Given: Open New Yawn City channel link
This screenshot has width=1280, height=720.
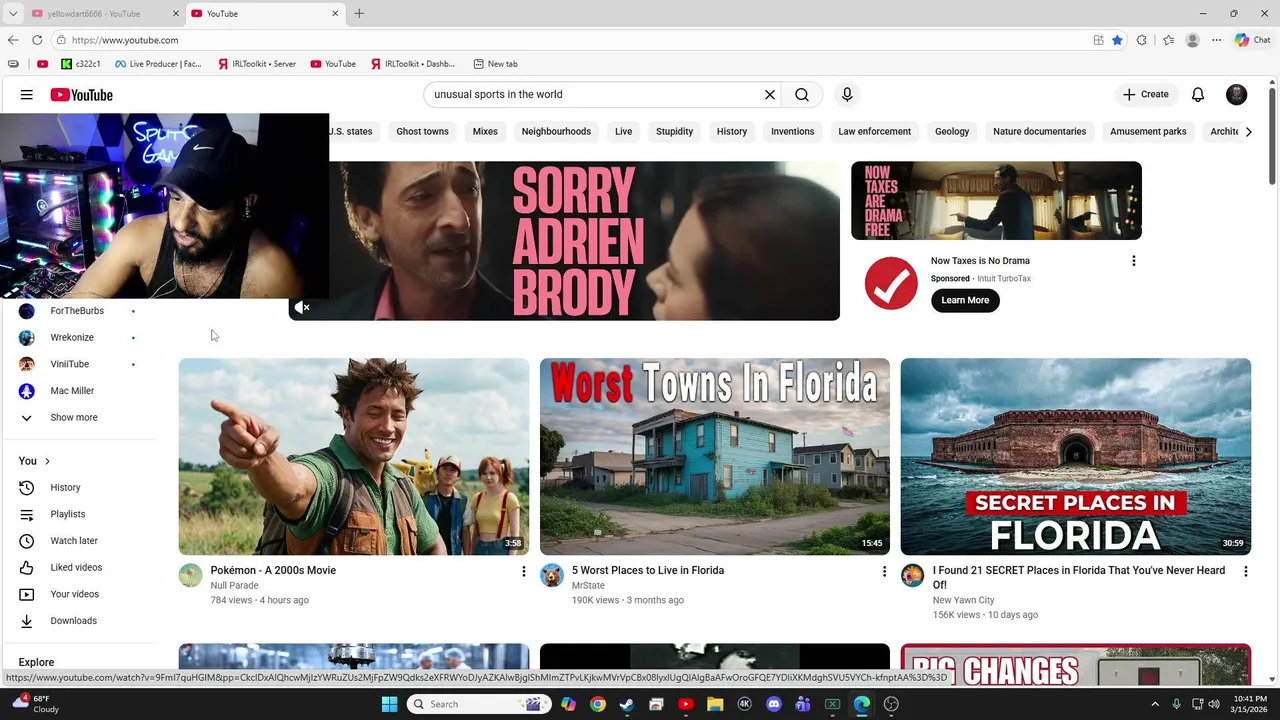Looking at the screenshot, I should (964, 601).
